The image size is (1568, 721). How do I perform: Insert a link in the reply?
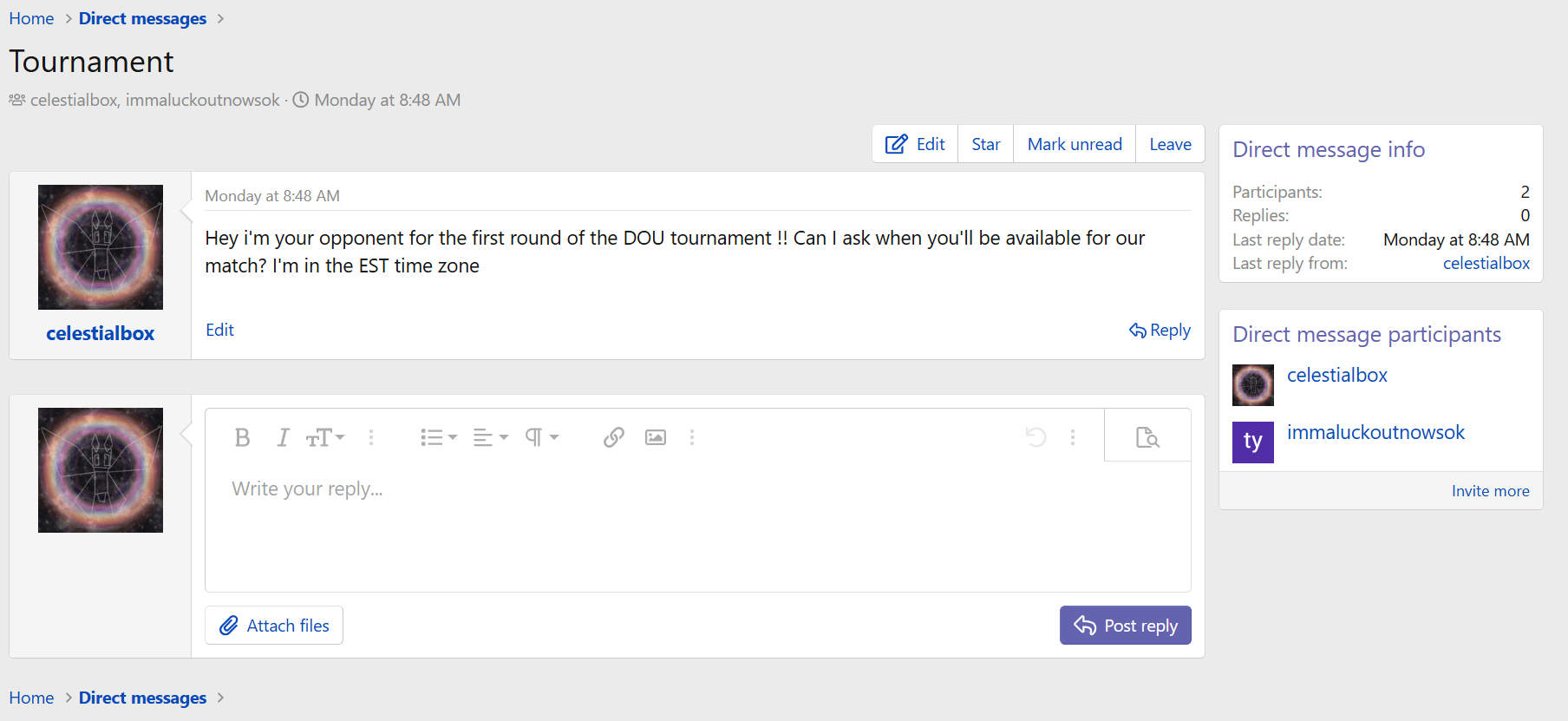(x=614, y=437)
